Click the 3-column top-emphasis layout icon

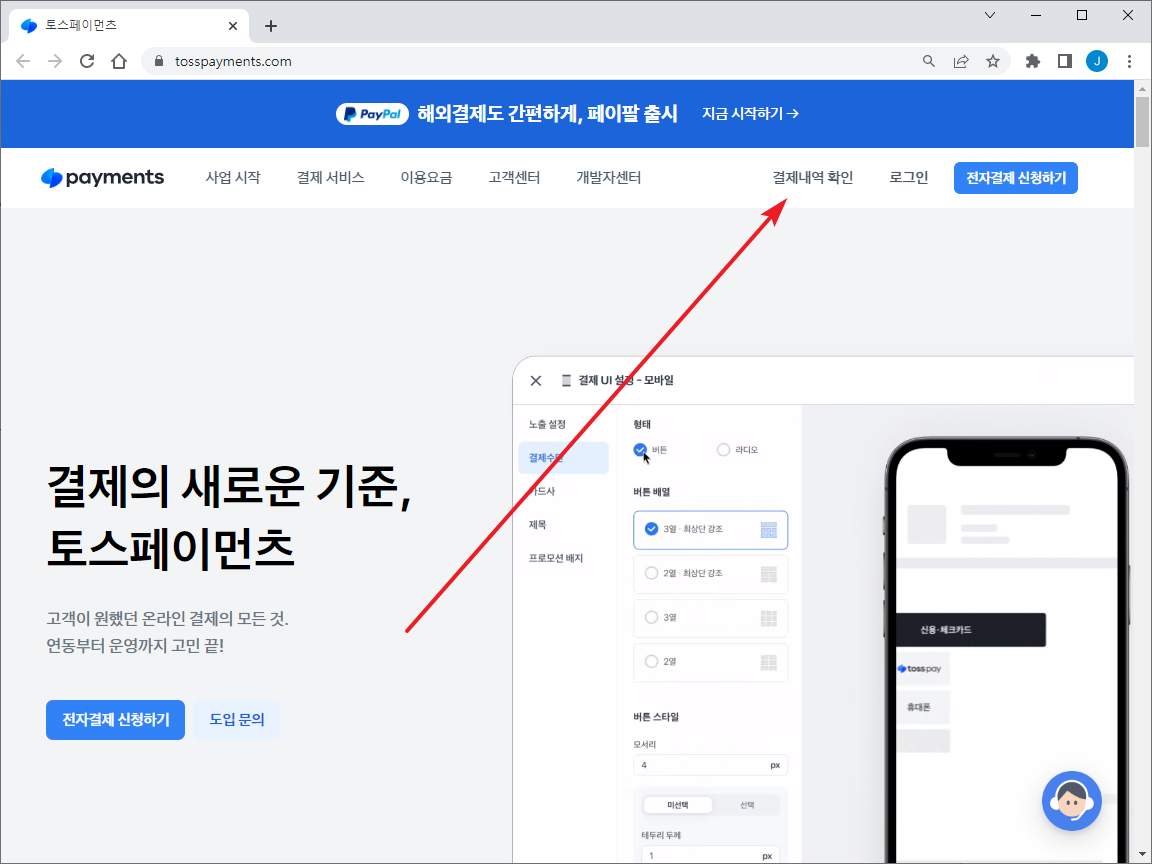point(768,530)
